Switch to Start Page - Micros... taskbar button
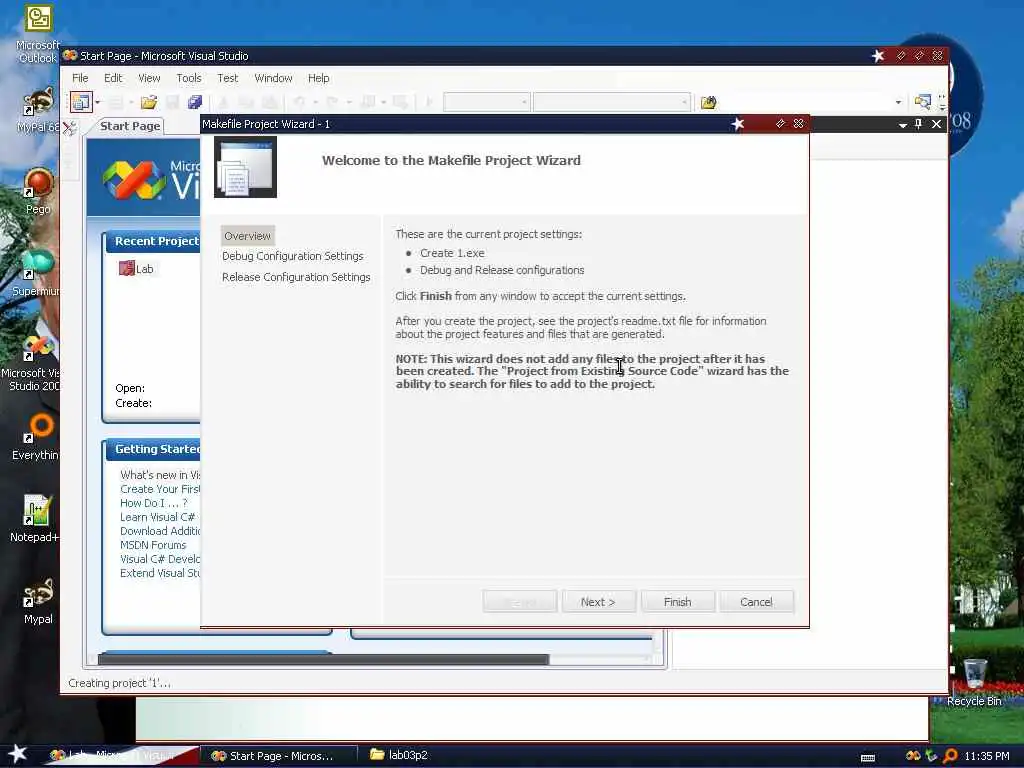Screen dimensions: 1024x768 pyautogui.click(x=280, y=756)
